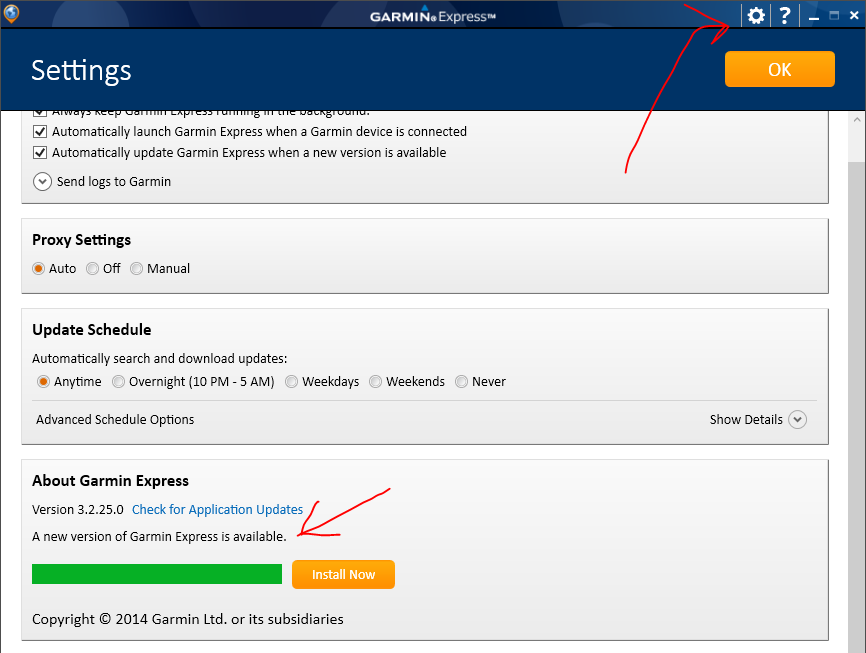866x653 pixels.
Task: Click the Update Schedule heading
Action: coord(92,330)
